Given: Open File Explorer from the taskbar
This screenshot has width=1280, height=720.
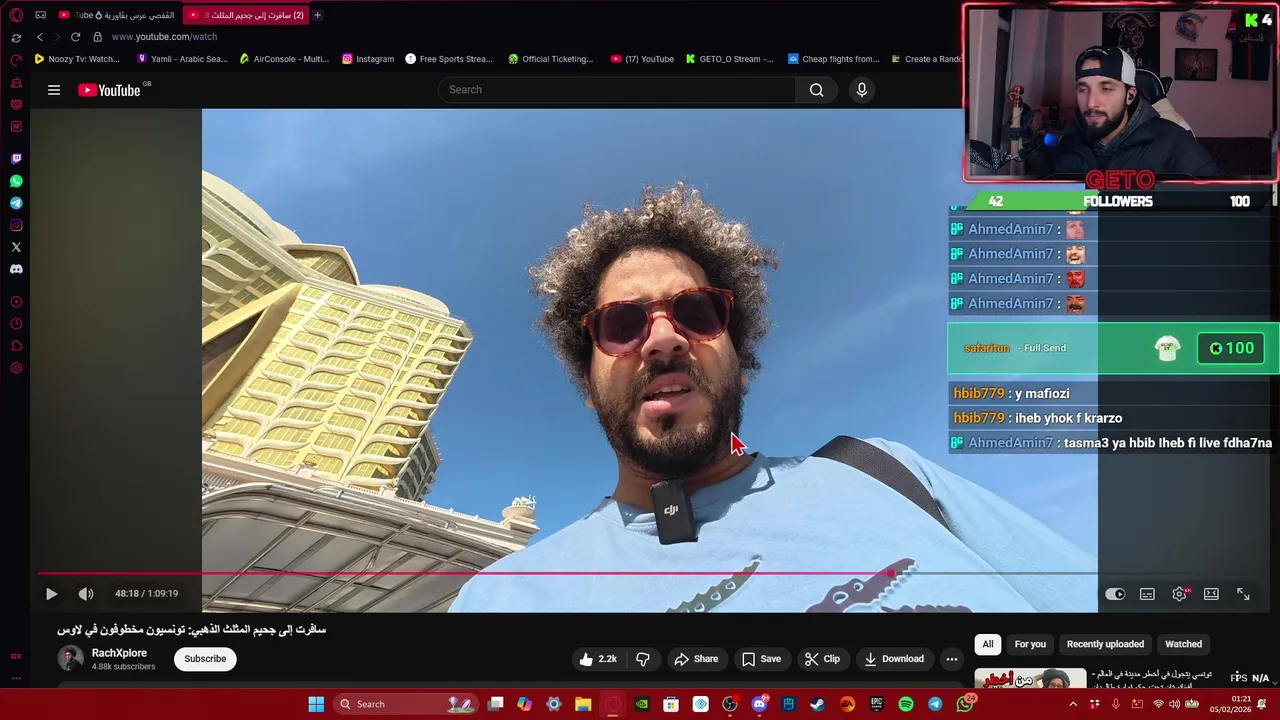Looking at the screenshot, I should pos(583,704).
